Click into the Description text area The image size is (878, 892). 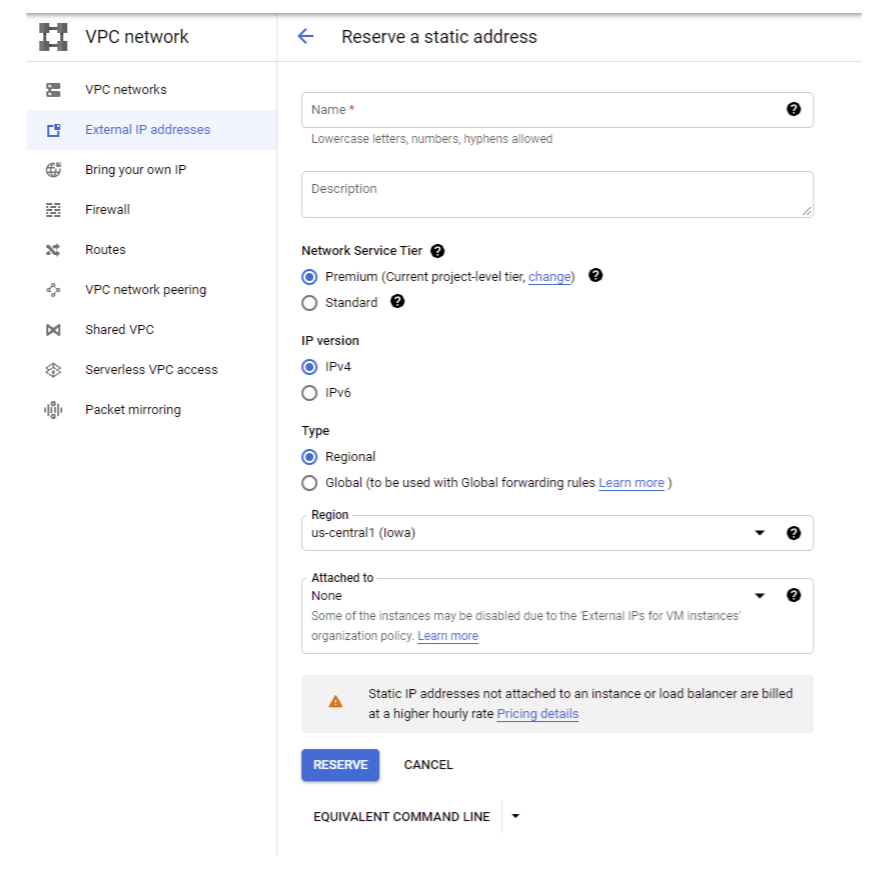pyautogui.click(x=556, y=195)
